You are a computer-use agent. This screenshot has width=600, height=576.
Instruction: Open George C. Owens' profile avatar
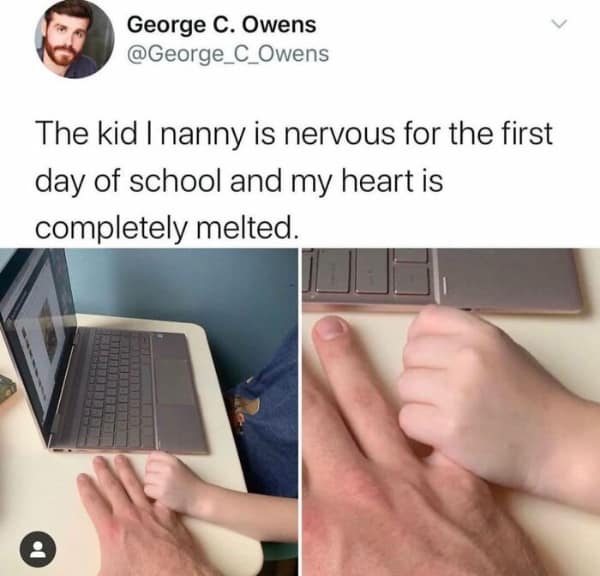74,39
